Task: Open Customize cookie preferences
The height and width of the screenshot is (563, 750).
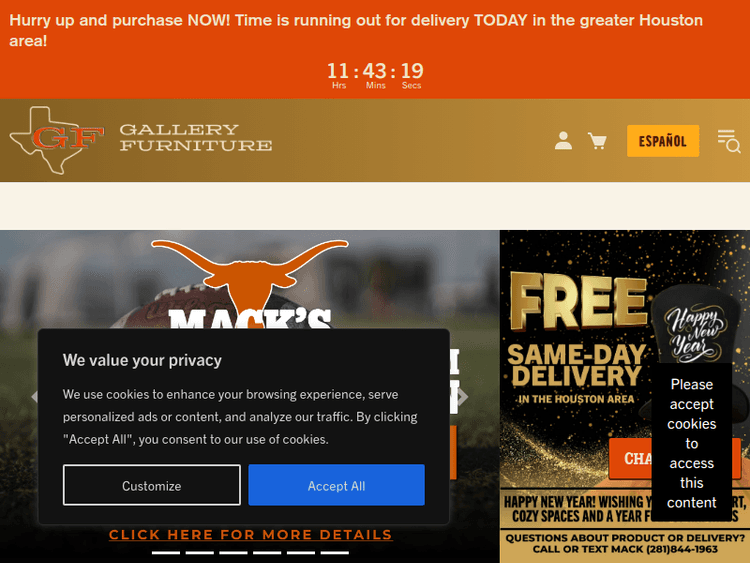Action: pos(152,485)
